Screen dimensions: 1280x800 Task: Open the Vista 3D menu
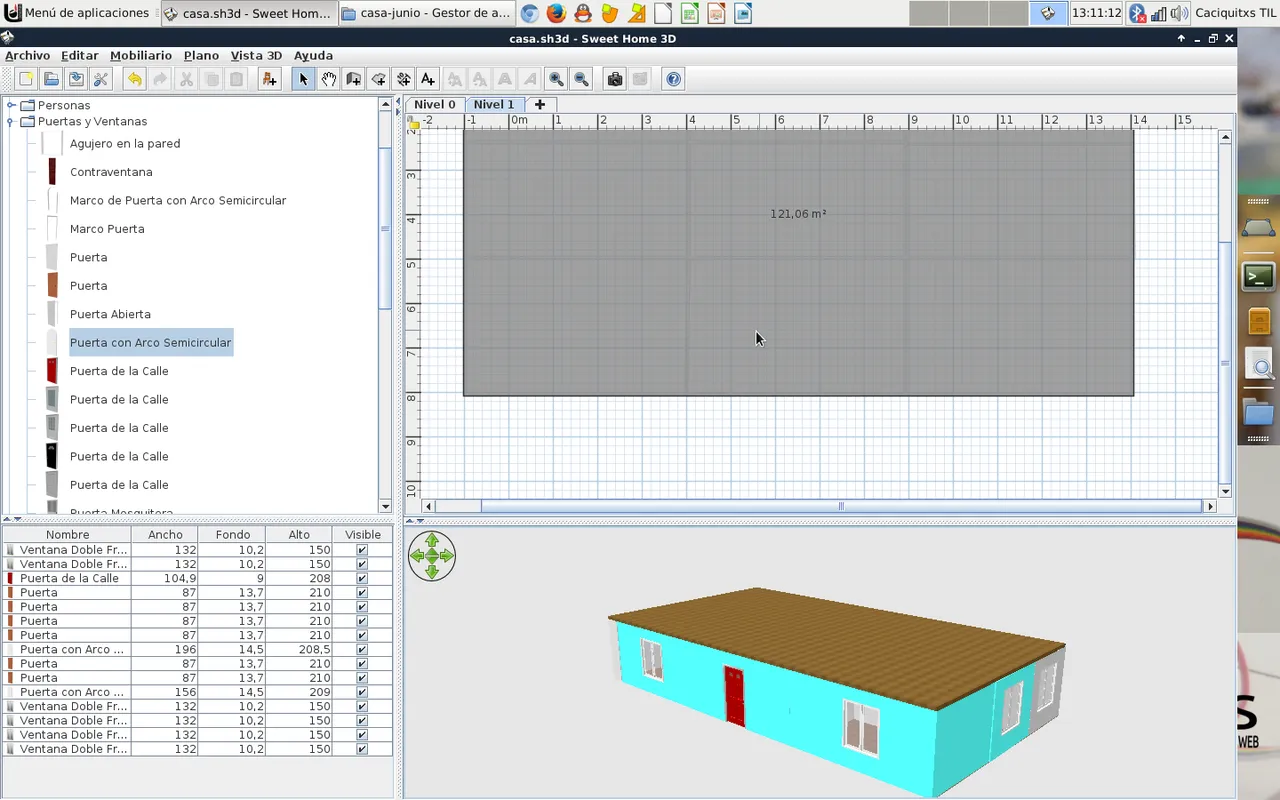[256, 55]
